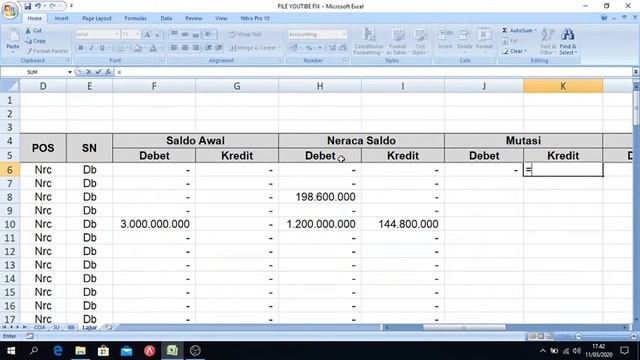Viewport: 640px width, 360px height.
Task: Switch to the Page Layout ribbon tab
Action: click(97, 18)
